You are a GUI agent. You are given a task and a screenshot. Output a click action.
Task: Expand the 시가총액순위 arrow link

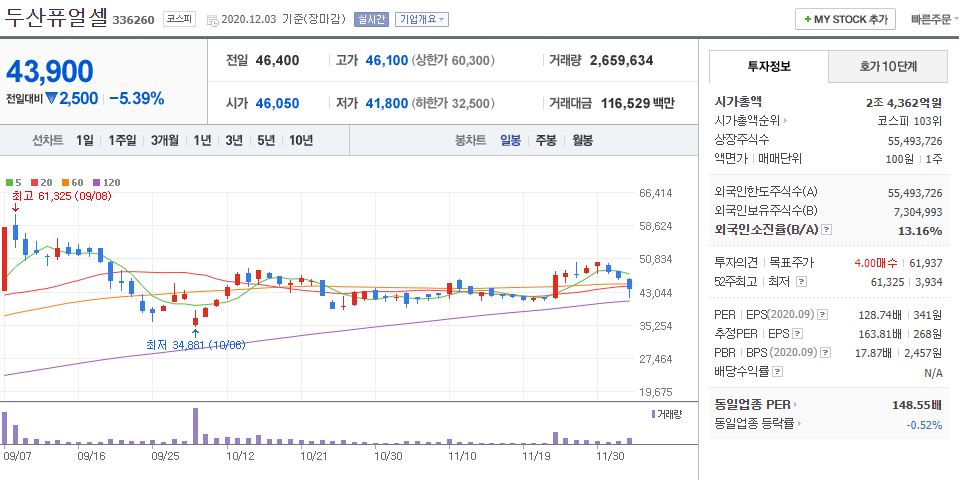pyautogui.click(x=785, y=121)
